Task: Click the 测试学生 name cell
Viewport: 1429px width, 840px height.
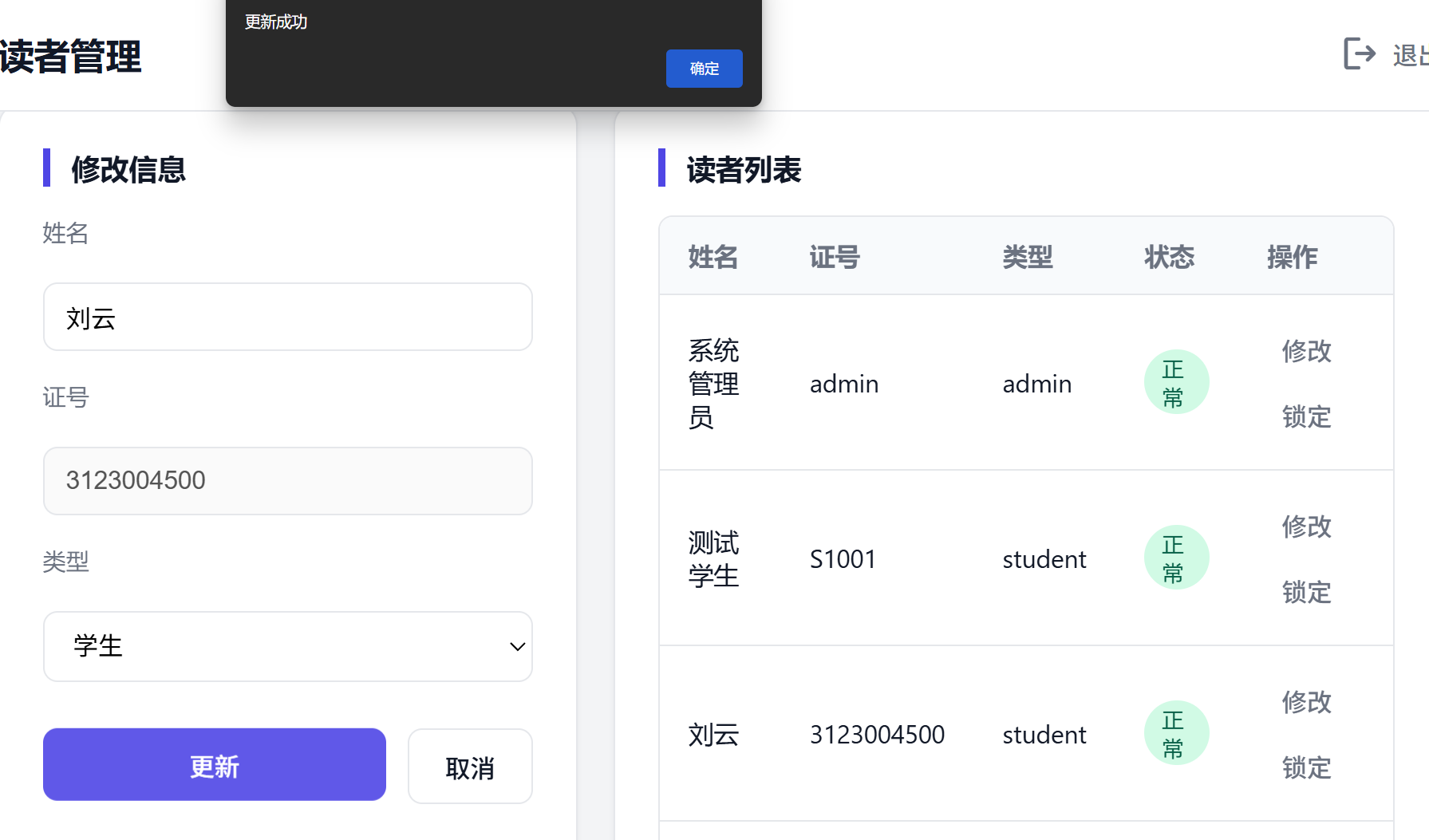Action: (x=714, y=559)
